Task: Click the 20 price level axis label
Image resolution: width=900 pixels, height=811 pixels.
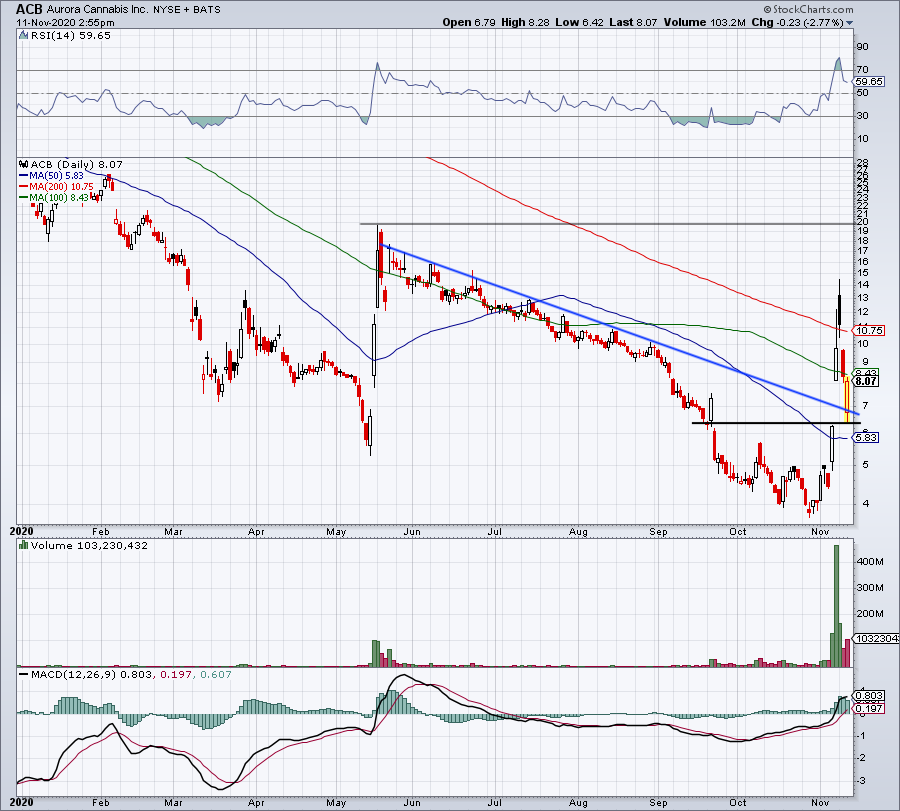Action: coord(862,222)
